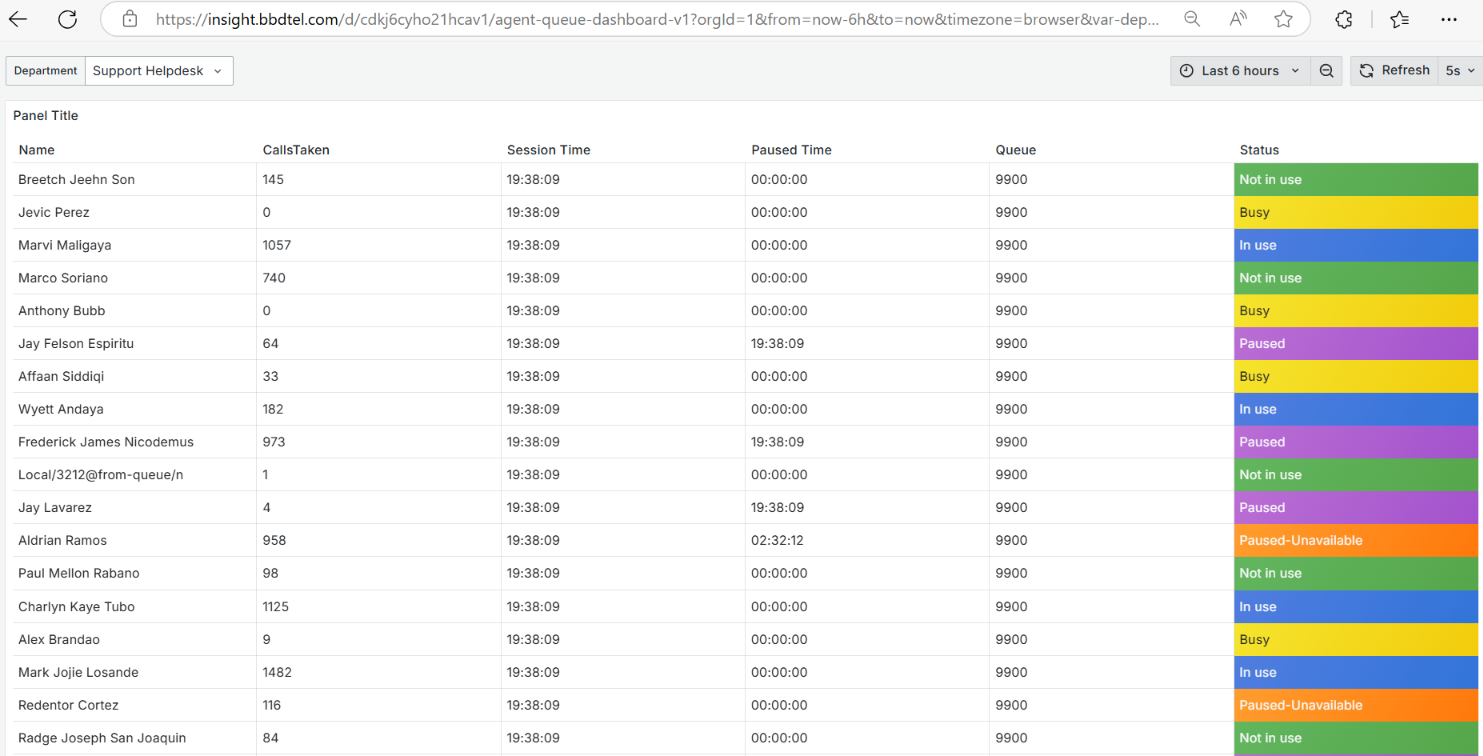Add page to favorites with star icon
Screen dimensions: 1483x756
pyautogui.click(x=1283, y=19)
